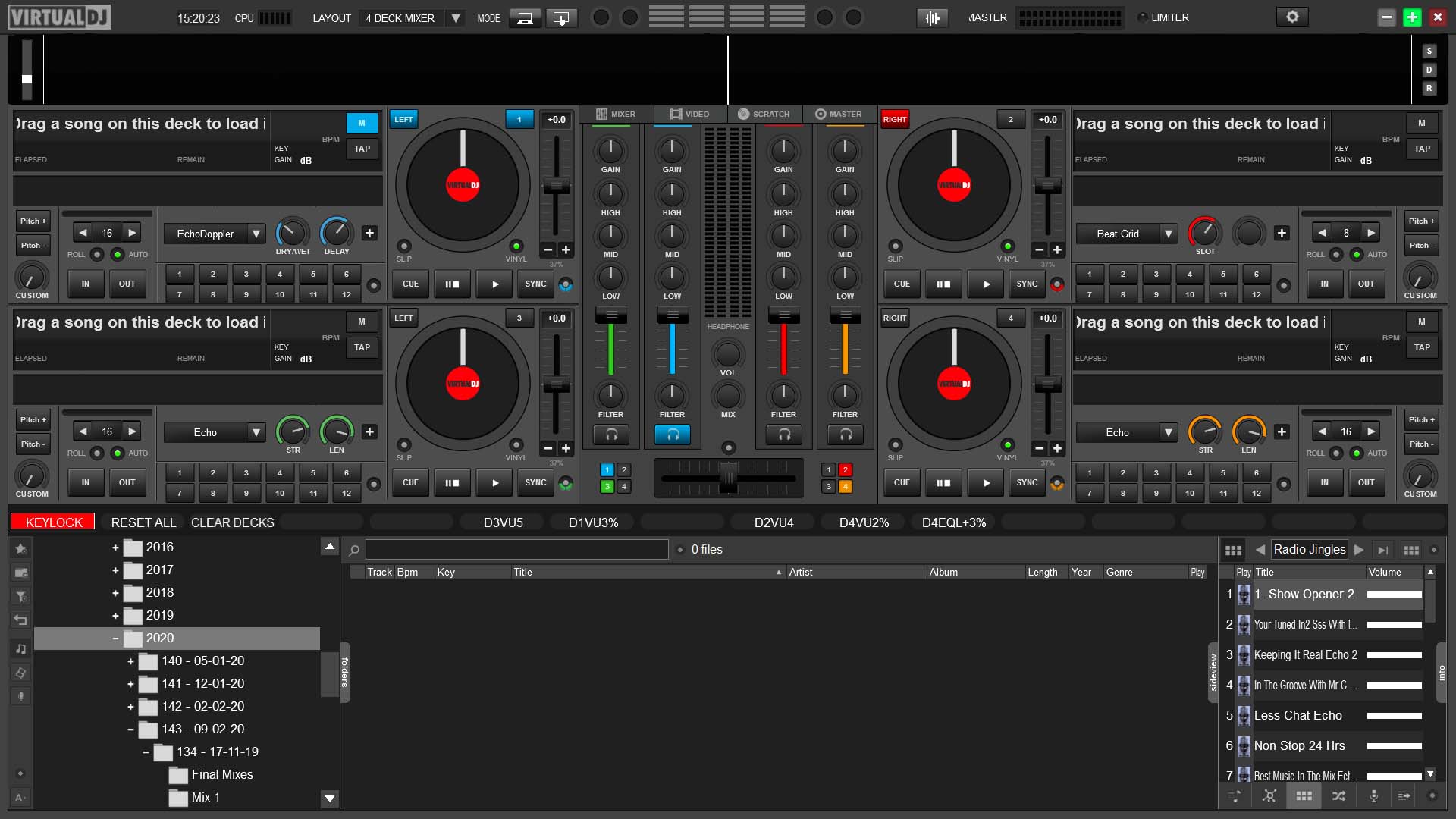1456x819 pixels.
Task: Click the master waveform icon beside MASTER
Action: click(933, 17)
